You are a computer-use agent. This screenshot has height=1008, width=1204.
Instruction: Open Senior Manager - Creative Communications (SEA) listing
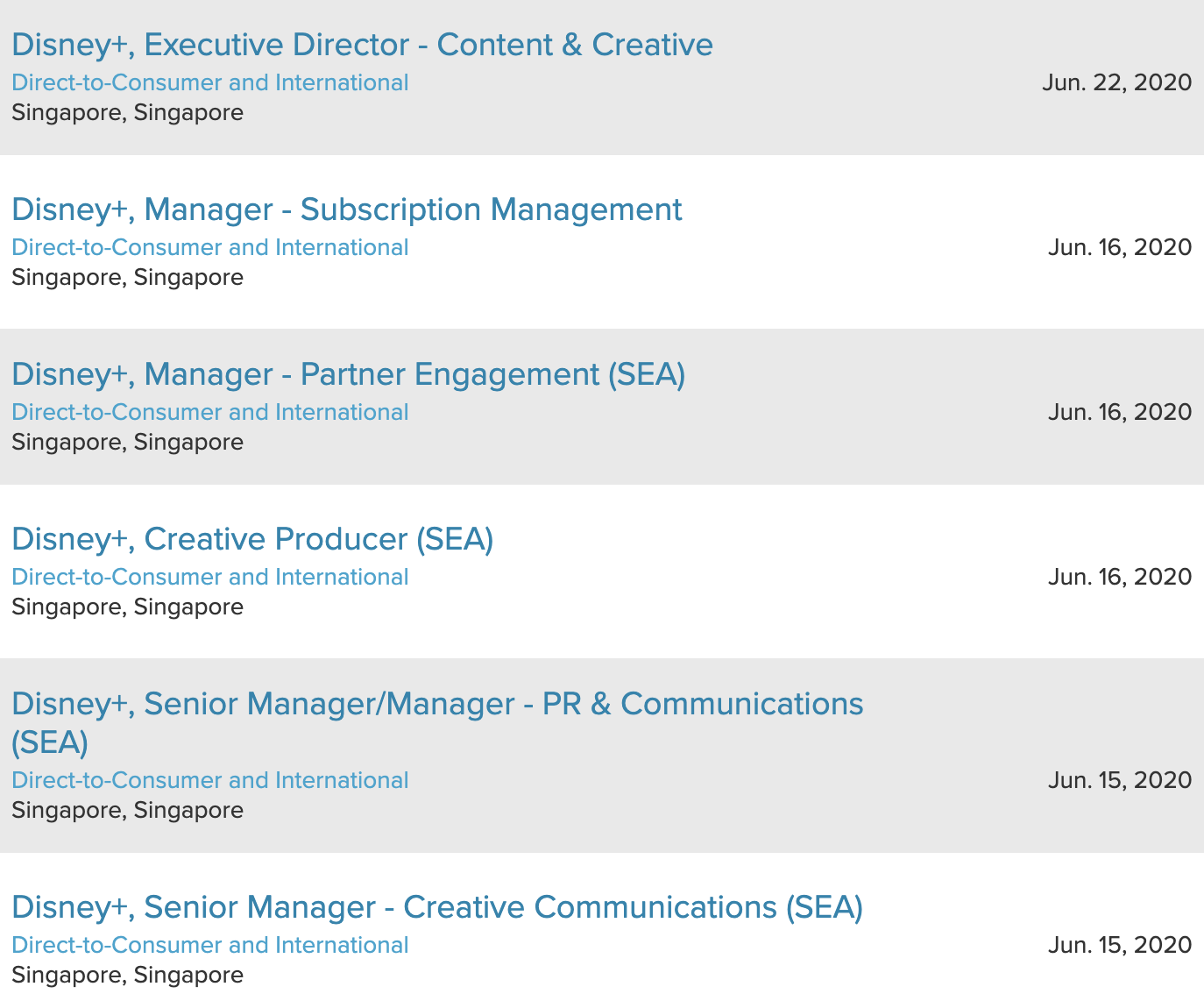[x=436, y=907]
